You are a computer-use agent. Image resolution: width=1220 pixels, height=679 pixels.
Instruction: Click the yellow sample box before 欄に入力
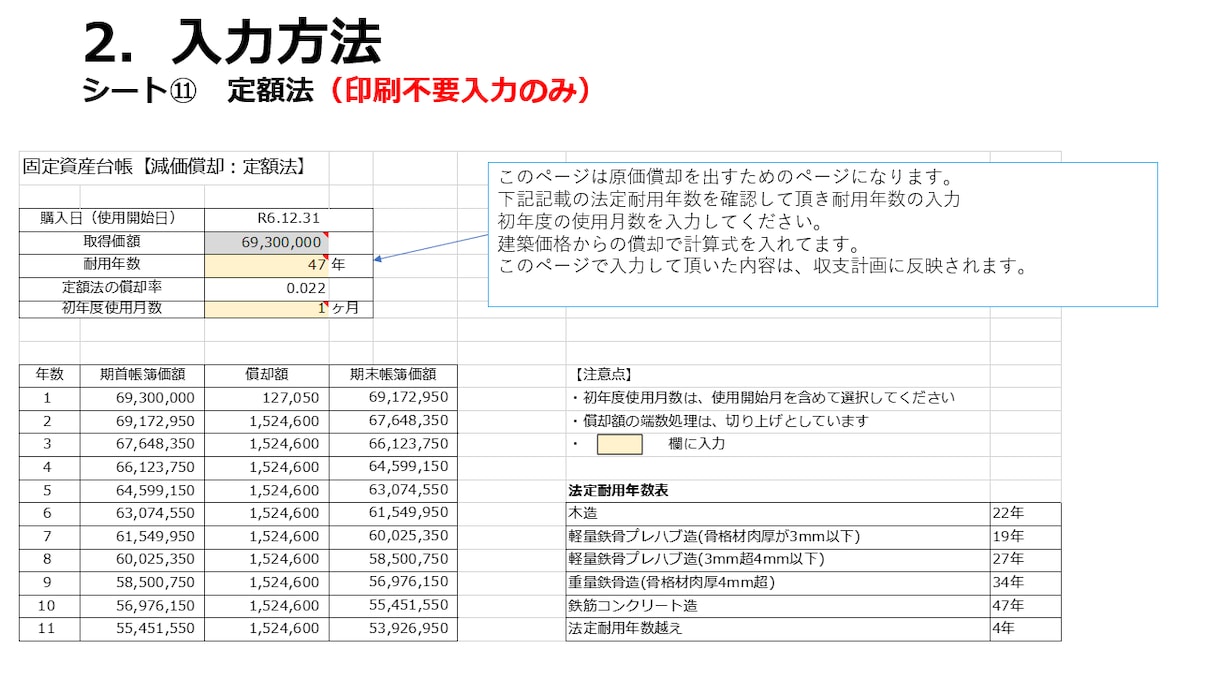[620, 444]
